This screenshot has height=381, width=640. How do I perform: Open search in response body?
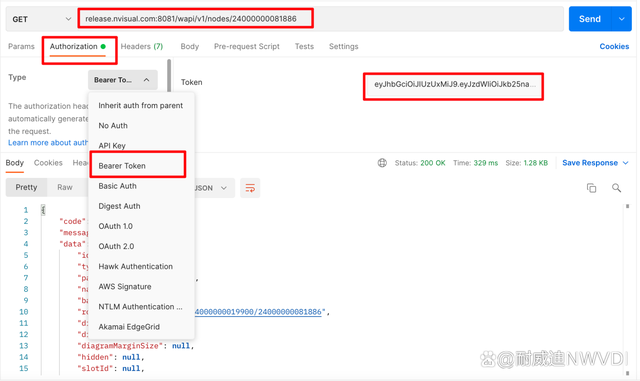(x=616, y=188)
